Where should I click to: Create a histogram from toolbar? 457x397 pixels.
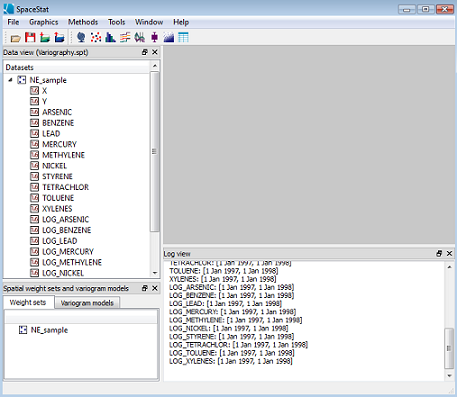coord(110,37)
